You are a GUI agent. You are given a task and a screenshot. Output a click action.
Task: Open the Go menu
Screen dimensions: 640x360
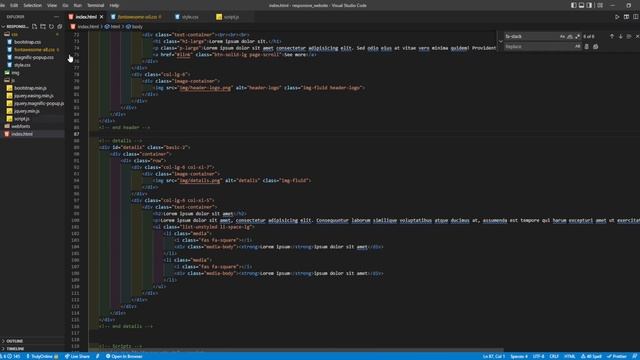65,5
